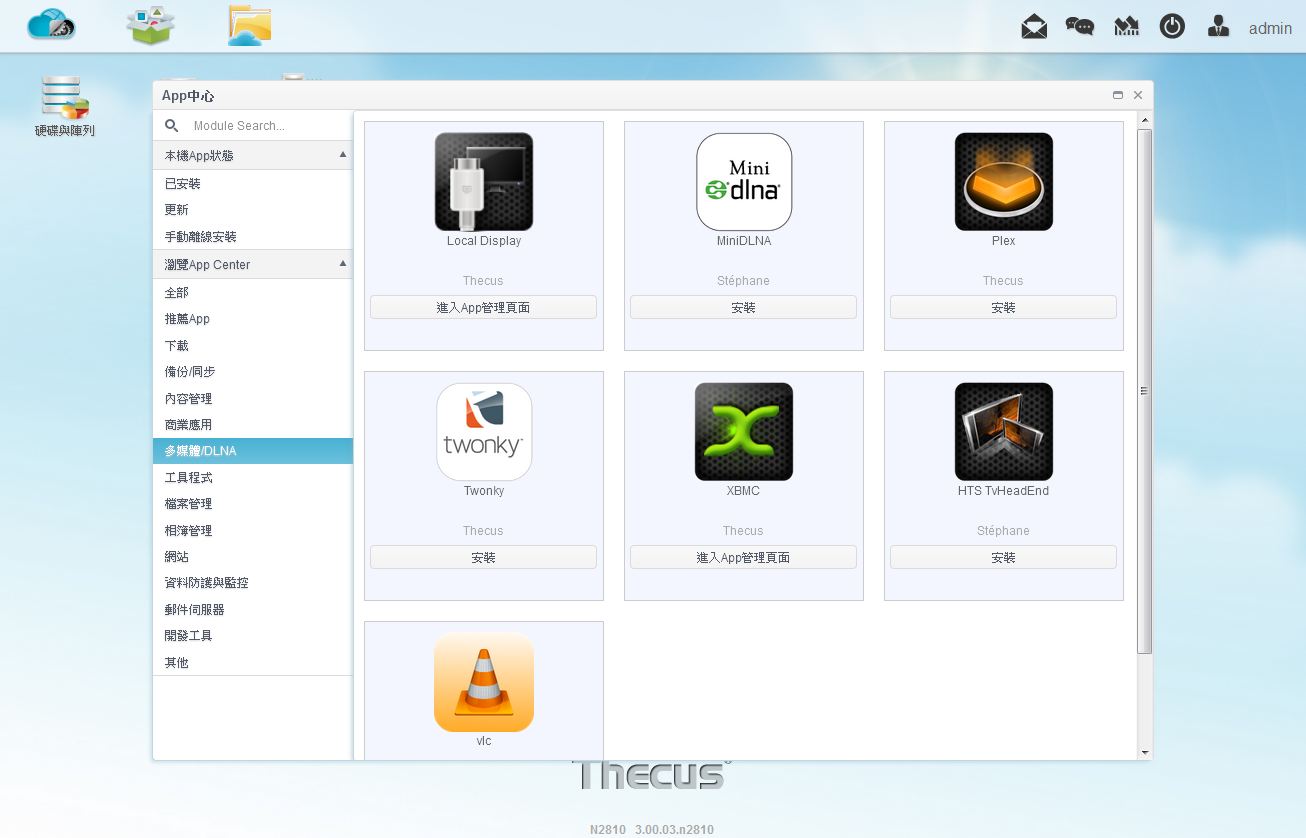This screenshot has width=1306, height=838.
Task: Click the Plex app icon
Action: [x=1004, y=182]
